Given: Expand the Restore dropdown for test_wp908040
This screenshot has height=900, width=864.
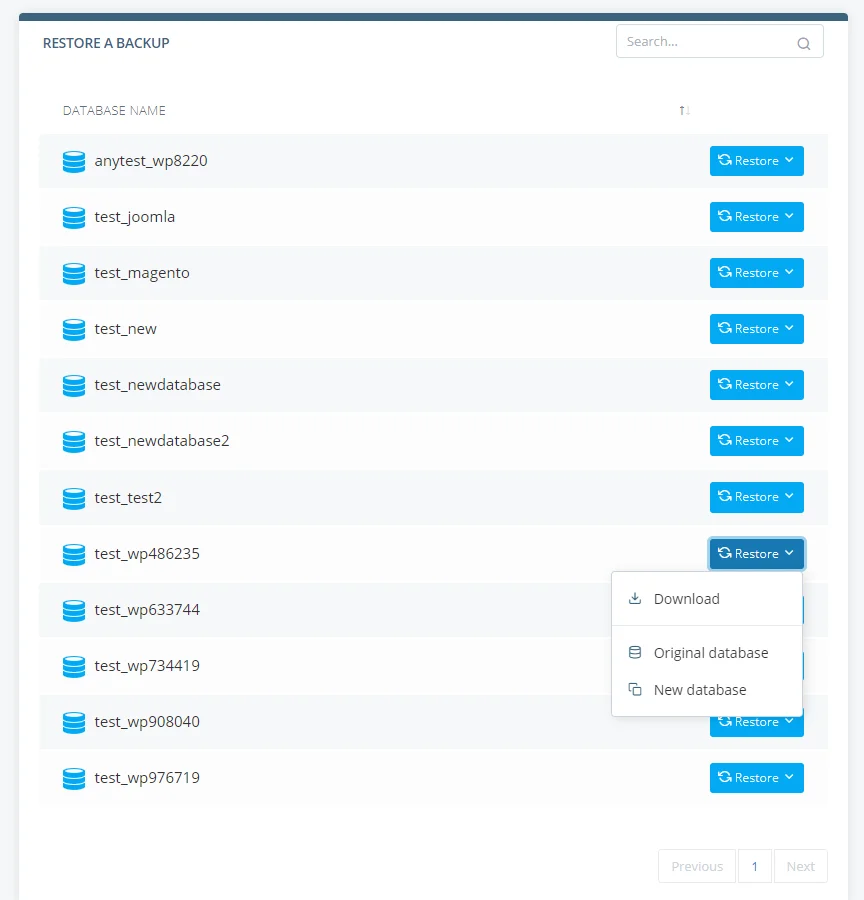Looking at the screenshot, I should pos(757,722).
